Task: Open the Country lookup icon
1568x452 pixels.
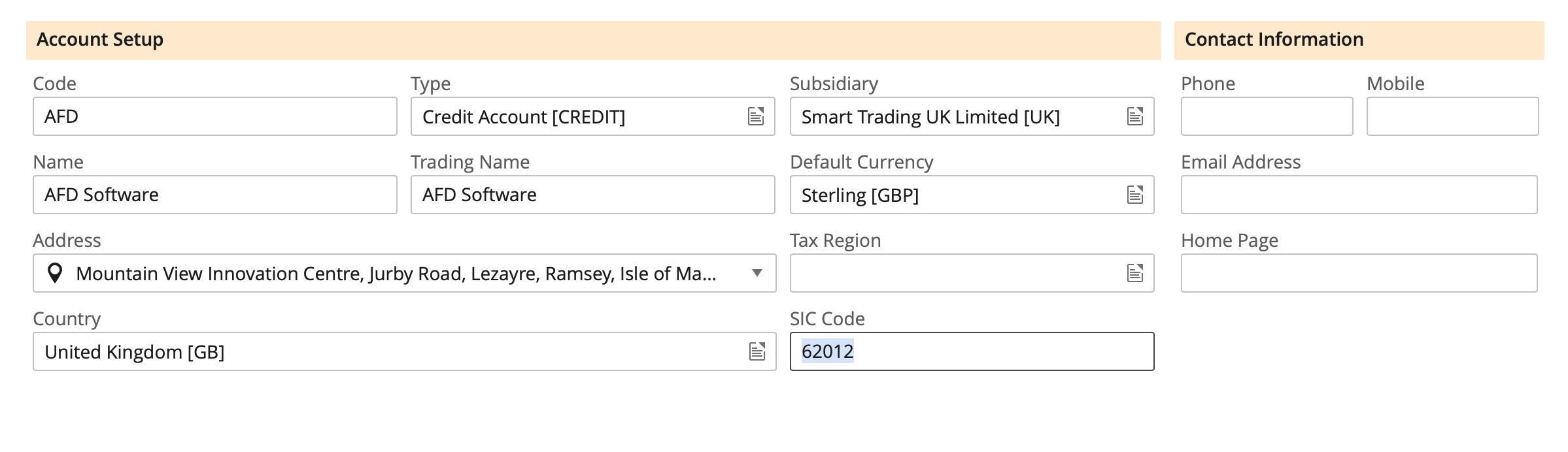Action: pos(757,351)
